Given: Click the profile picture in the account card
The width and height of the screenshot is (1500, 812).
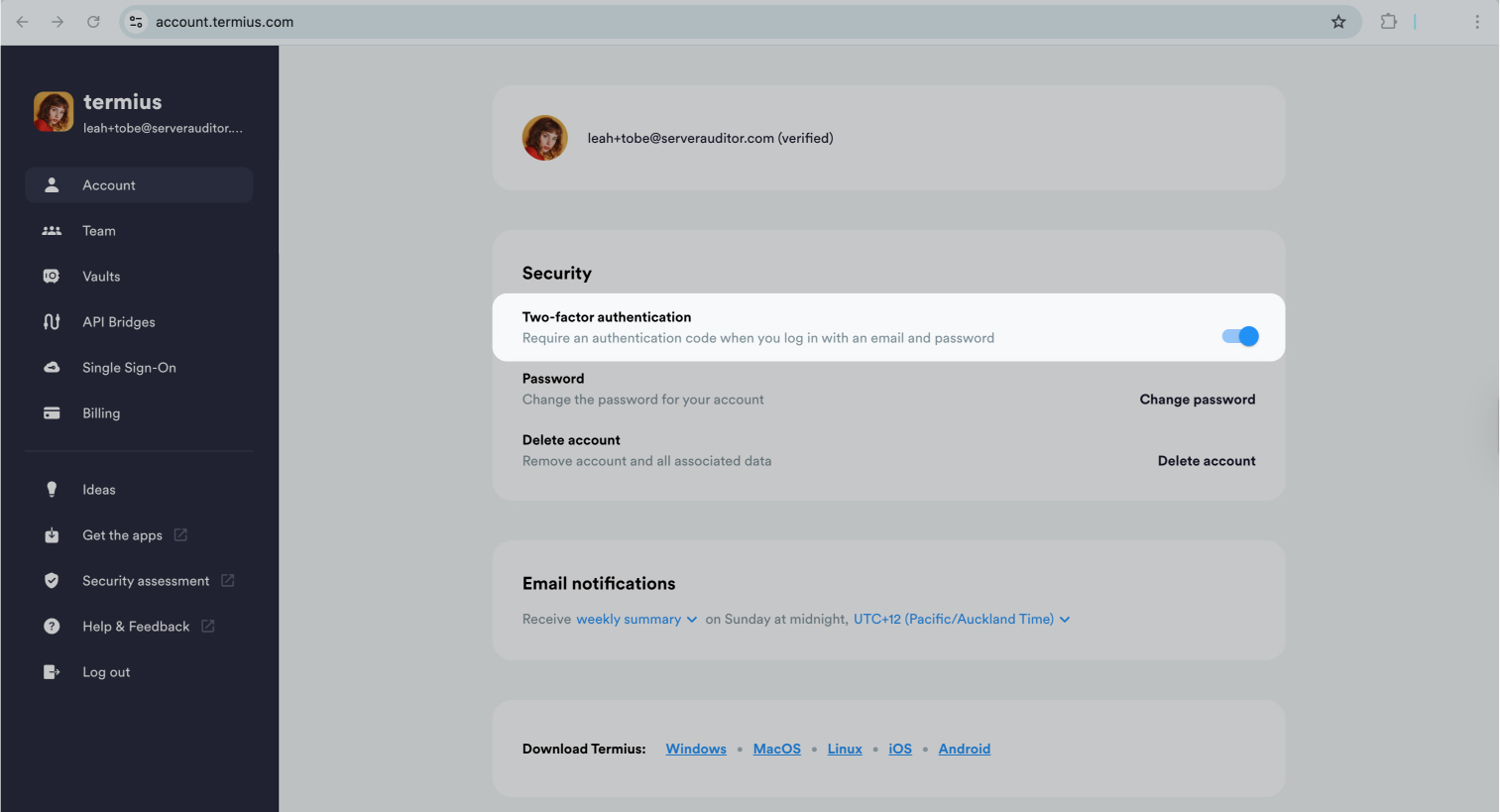Looking at the screenshot, I should [x=545, y=138].
